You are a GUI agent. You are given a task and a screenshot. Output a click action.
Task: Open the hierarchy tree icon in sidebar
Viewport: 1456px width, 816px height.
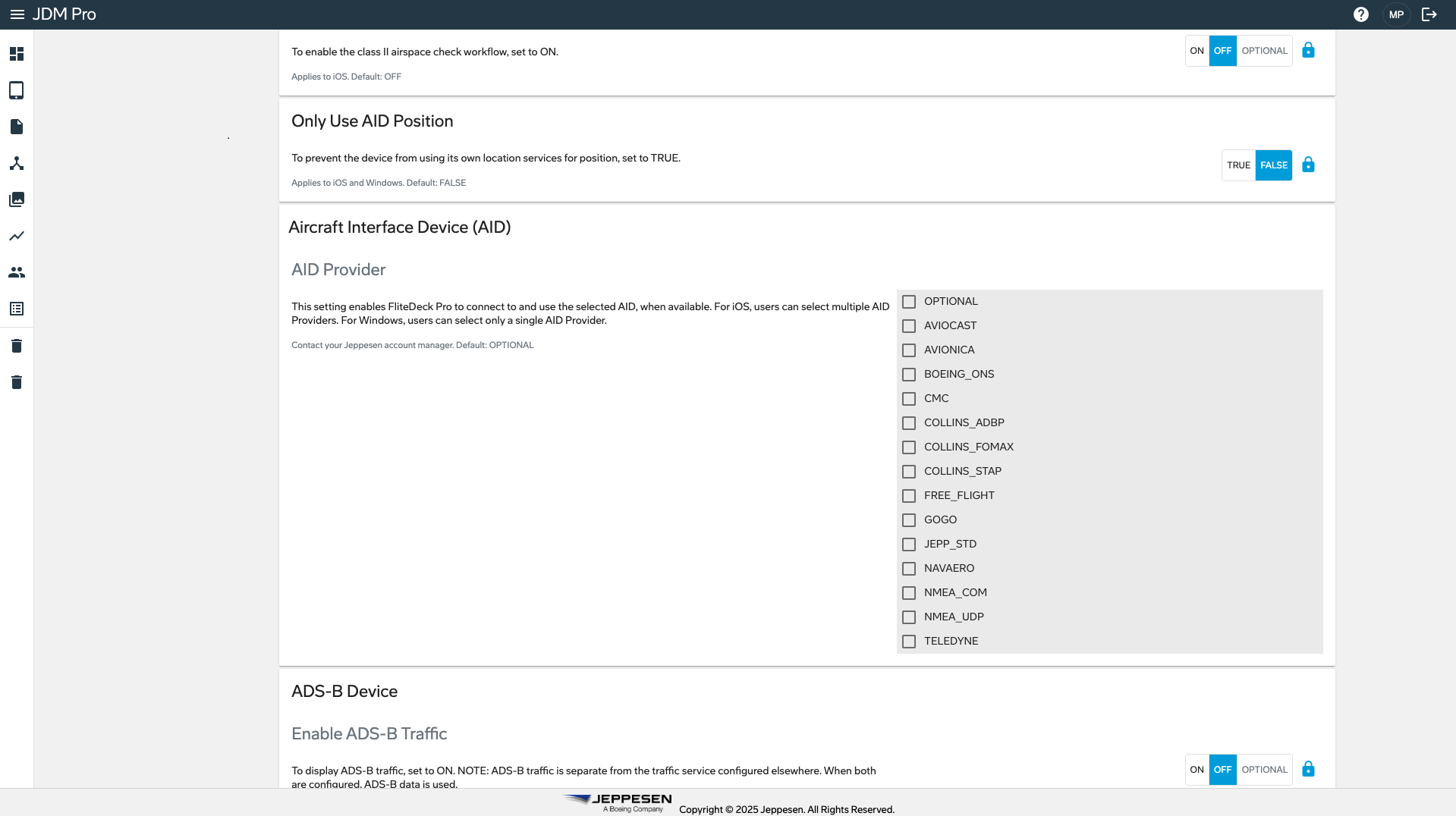(x=17, y=163)
